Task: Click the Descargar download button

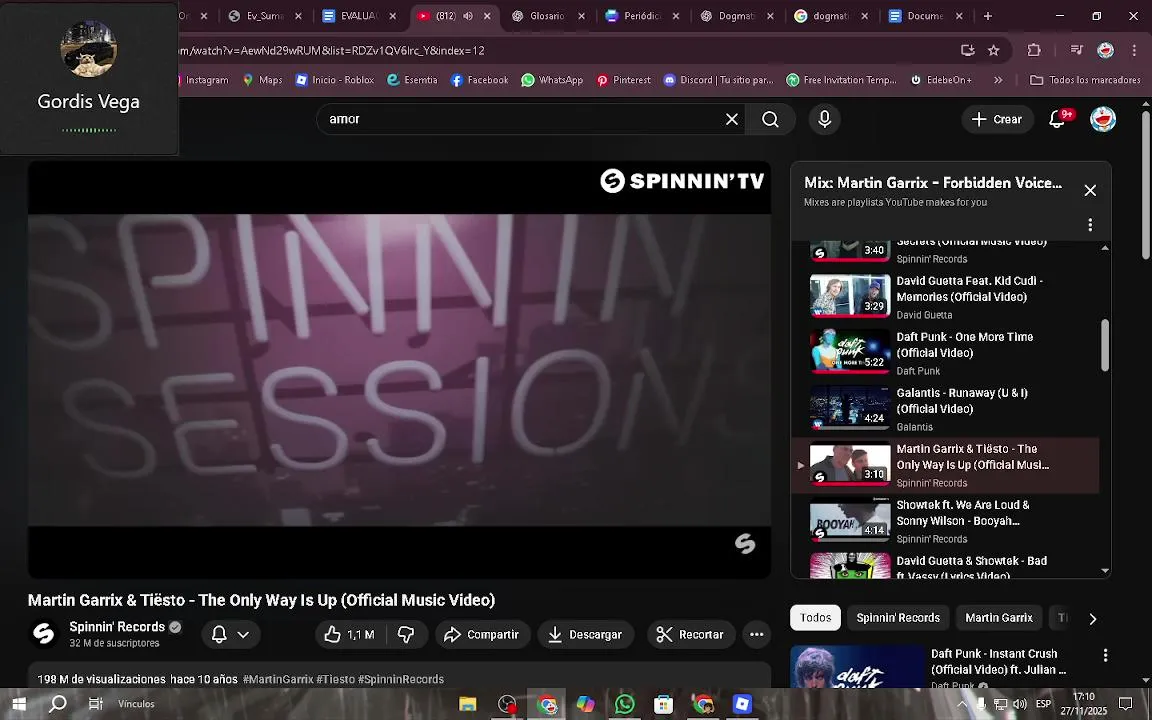Action: [585, 634]
